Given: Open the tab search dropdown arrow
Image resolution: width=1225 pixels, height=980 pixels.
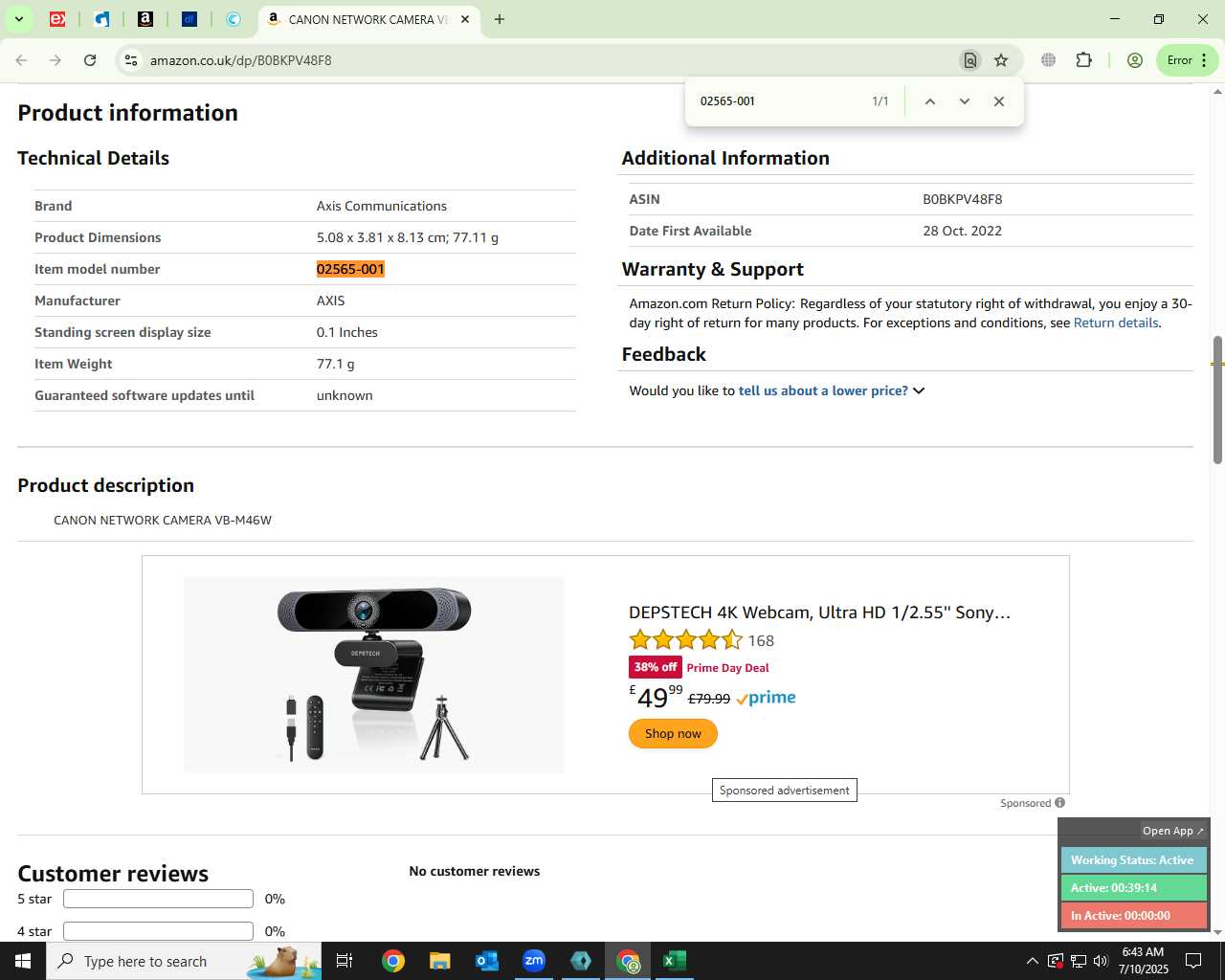Looking at the screenshot, I should pos(18,19).
